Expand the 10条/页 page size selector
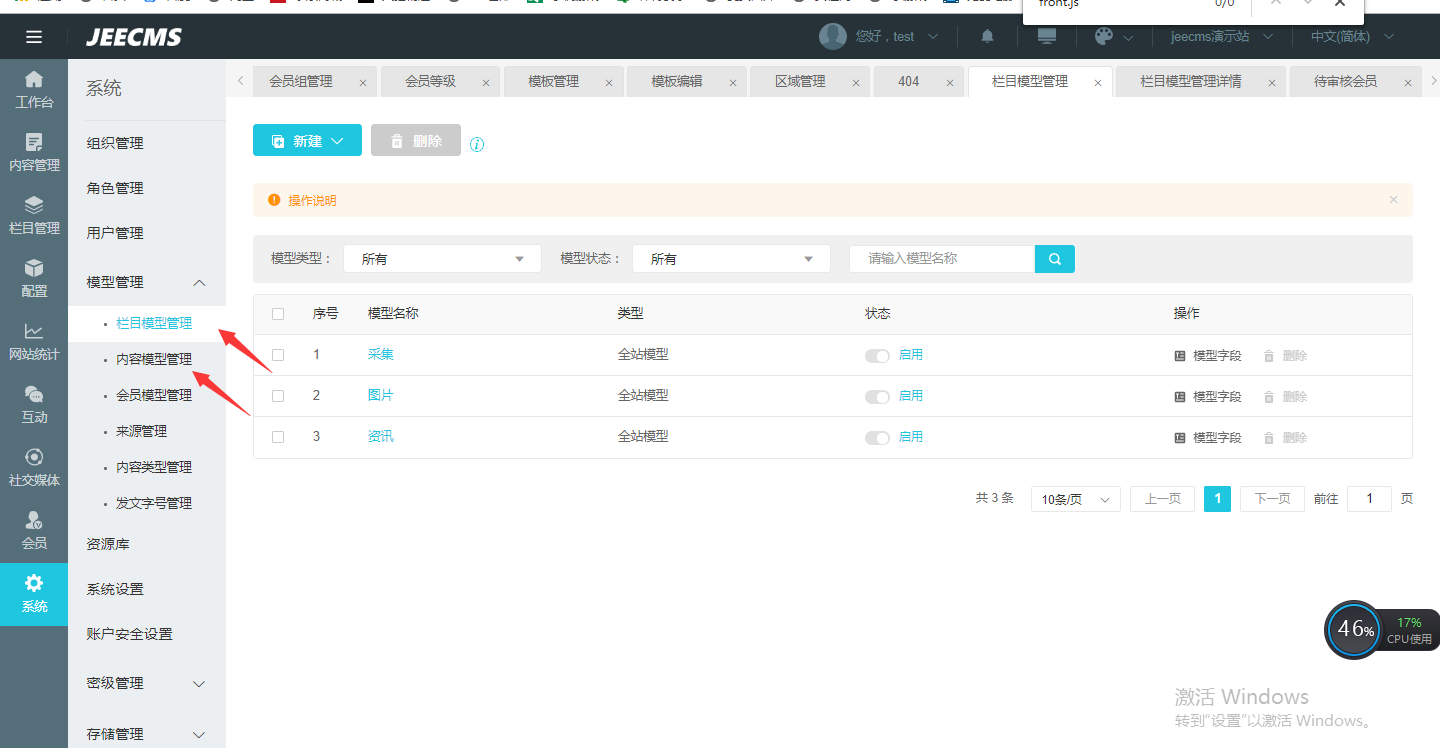The width and height of the screenshot is (1440, 748). [x=1075, y=499]
